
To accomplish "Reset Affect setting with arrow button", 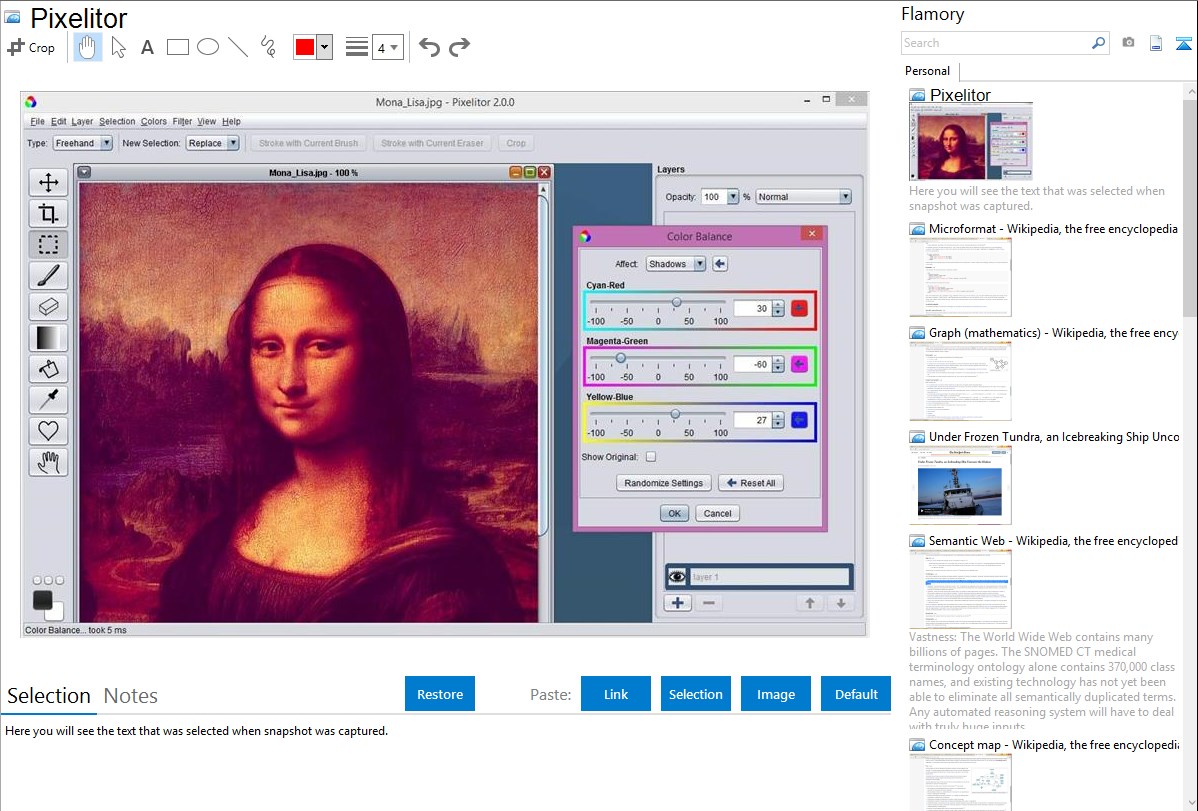I will [720, 264].
